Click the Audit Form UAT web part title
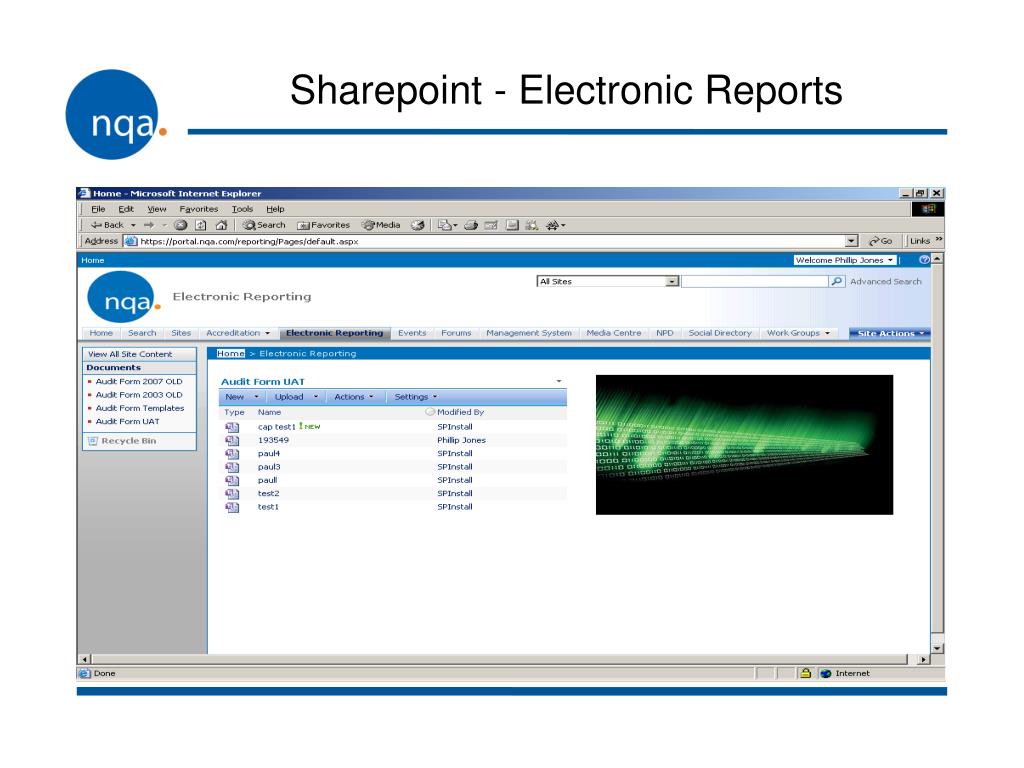 [x=263, y=382]
